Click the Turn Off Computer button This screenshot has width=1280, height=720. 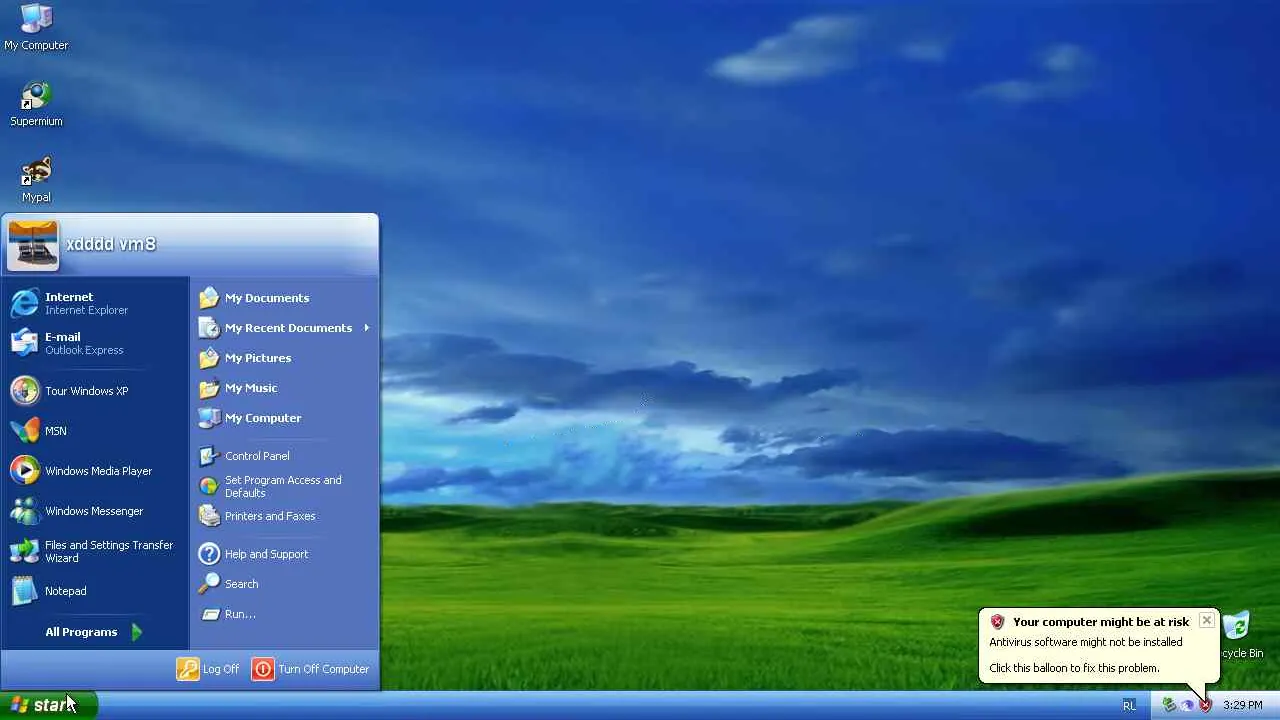point(311,669)
